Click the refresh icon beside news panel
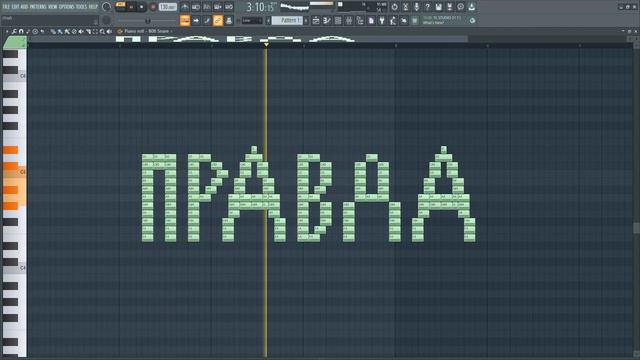Viewport: 640px width, 360px height. 472,20
